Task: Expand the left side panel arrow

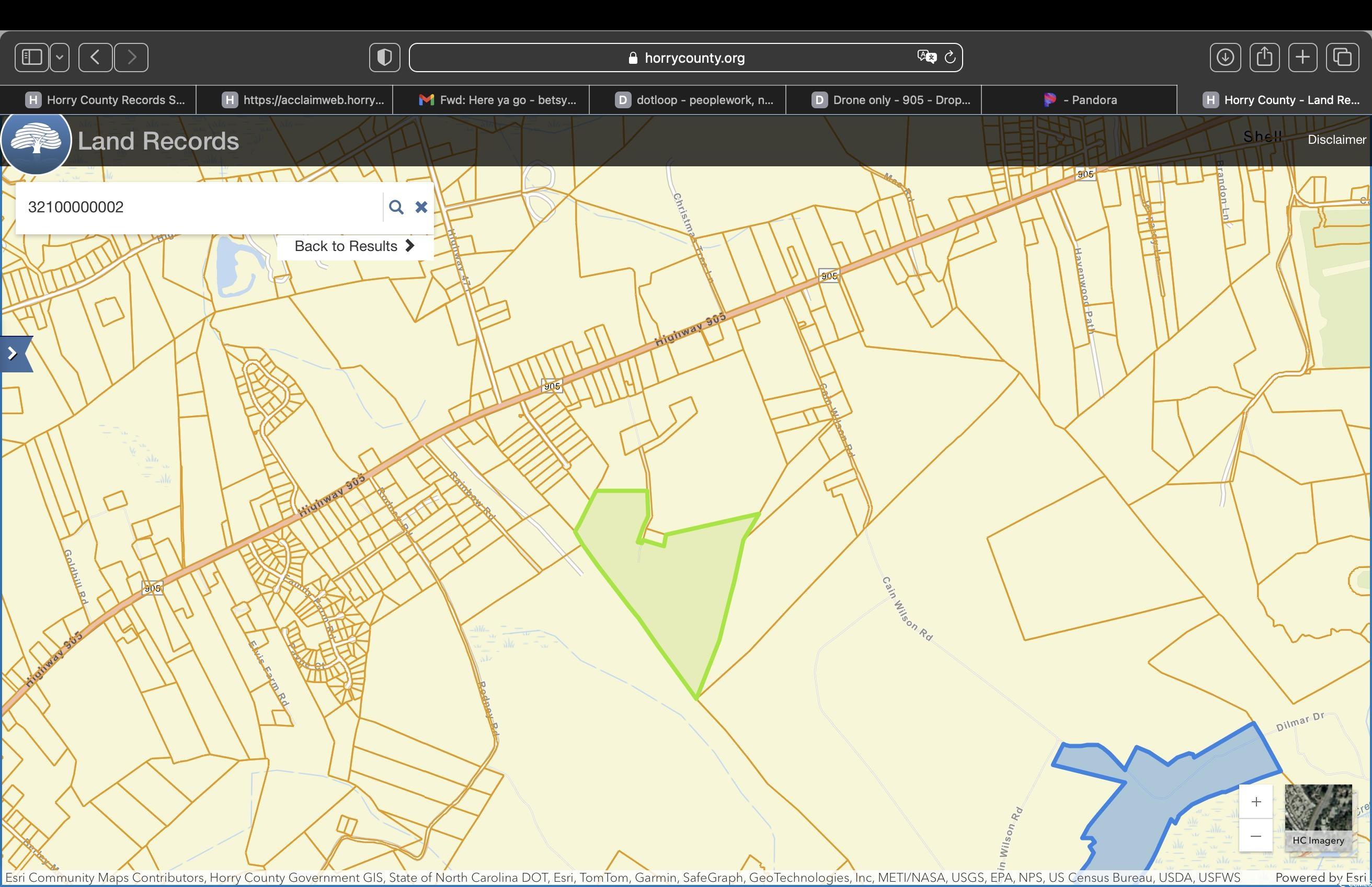Action: [14, 354]
